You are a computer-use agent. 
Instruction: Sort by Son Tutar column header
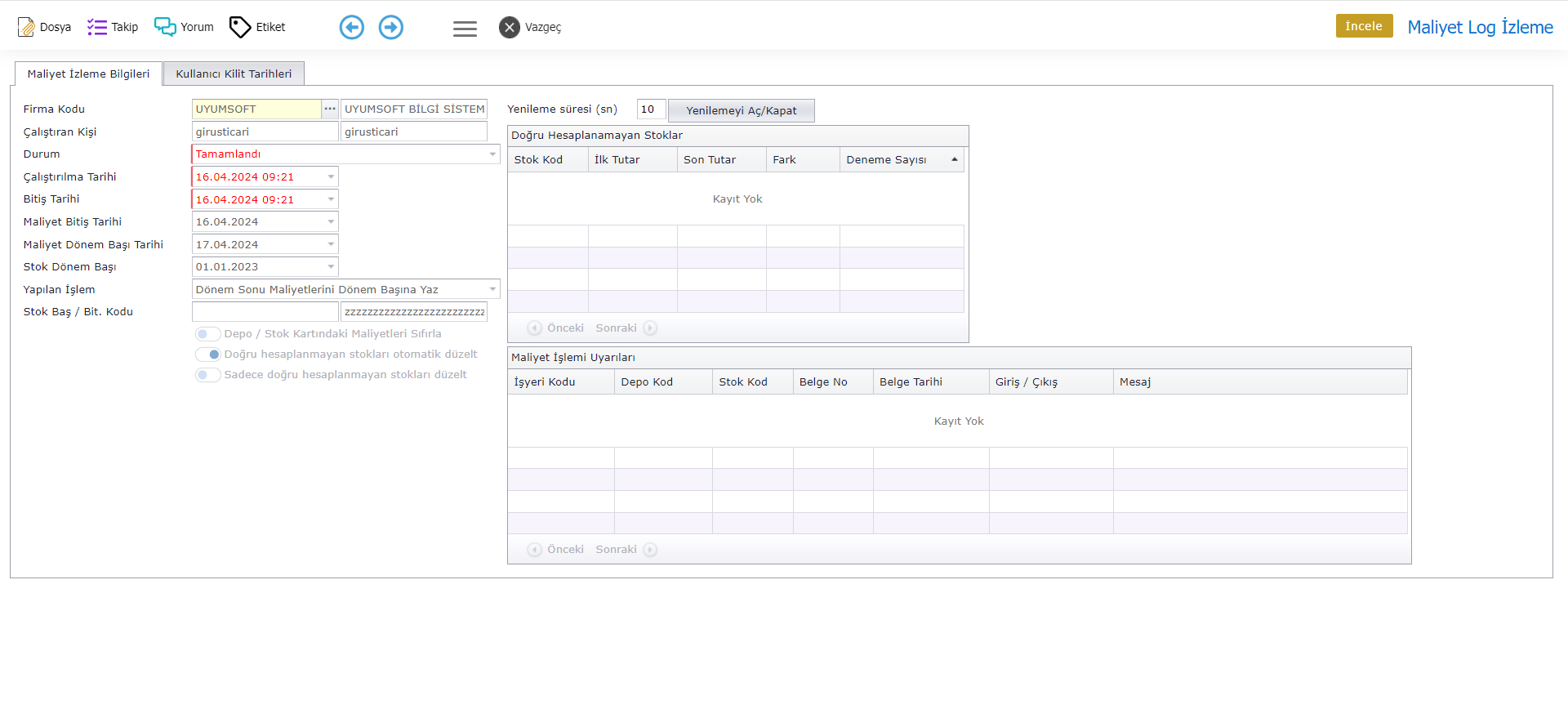pyautogui.click(x=721, y=159)
